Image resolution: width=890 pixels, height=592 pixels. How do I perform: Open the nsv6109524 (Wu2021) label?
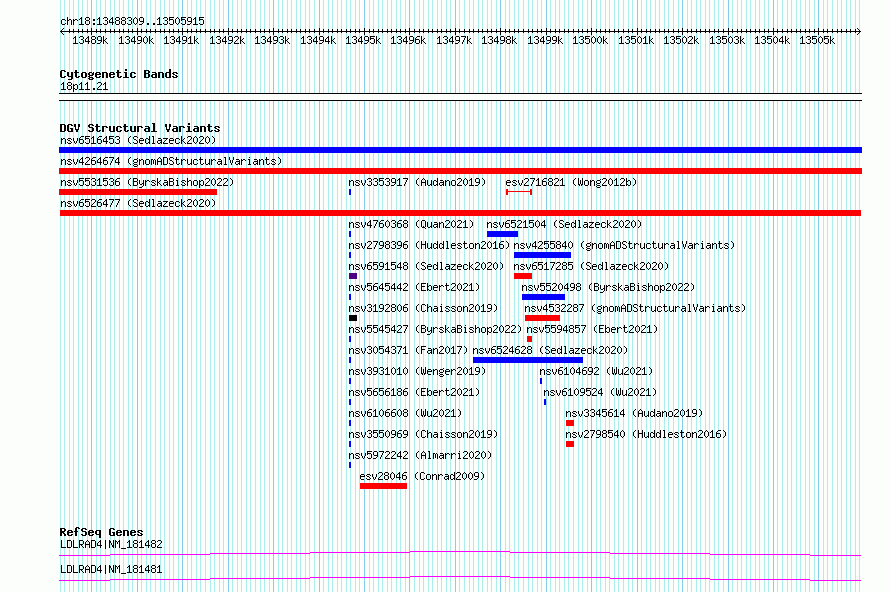tap(600, 392)
